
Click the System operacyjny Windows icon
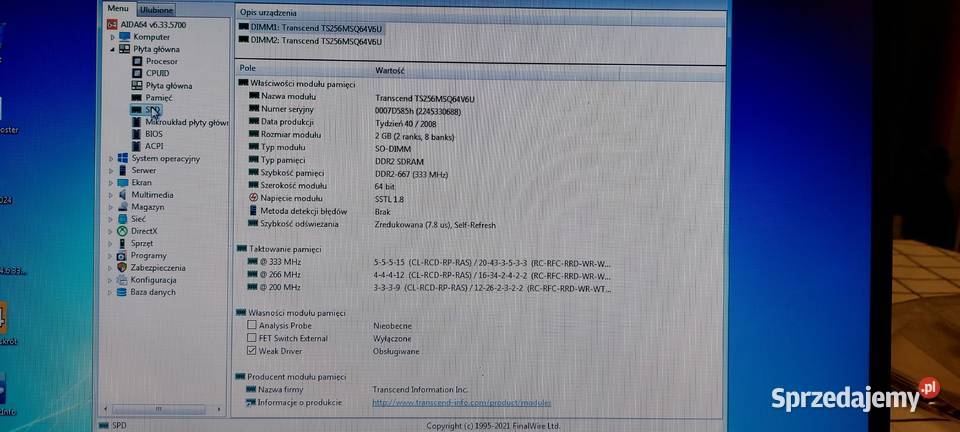(122, 158)
